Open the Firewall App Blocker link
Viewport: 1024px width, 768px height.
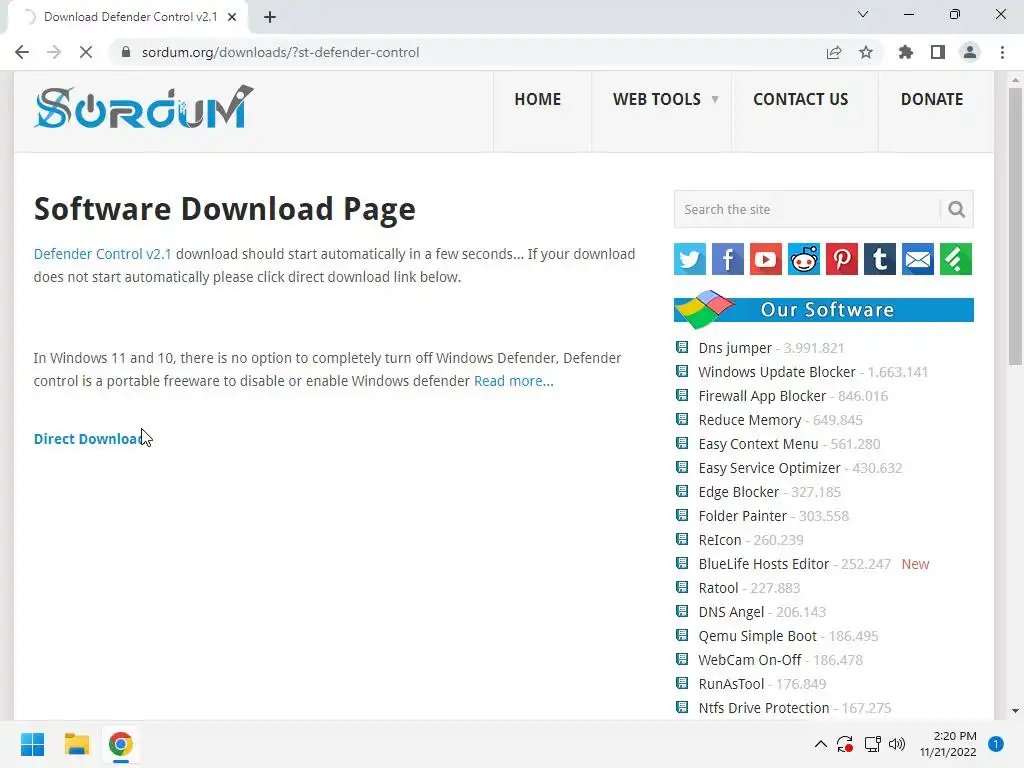[x=762, y=396]
